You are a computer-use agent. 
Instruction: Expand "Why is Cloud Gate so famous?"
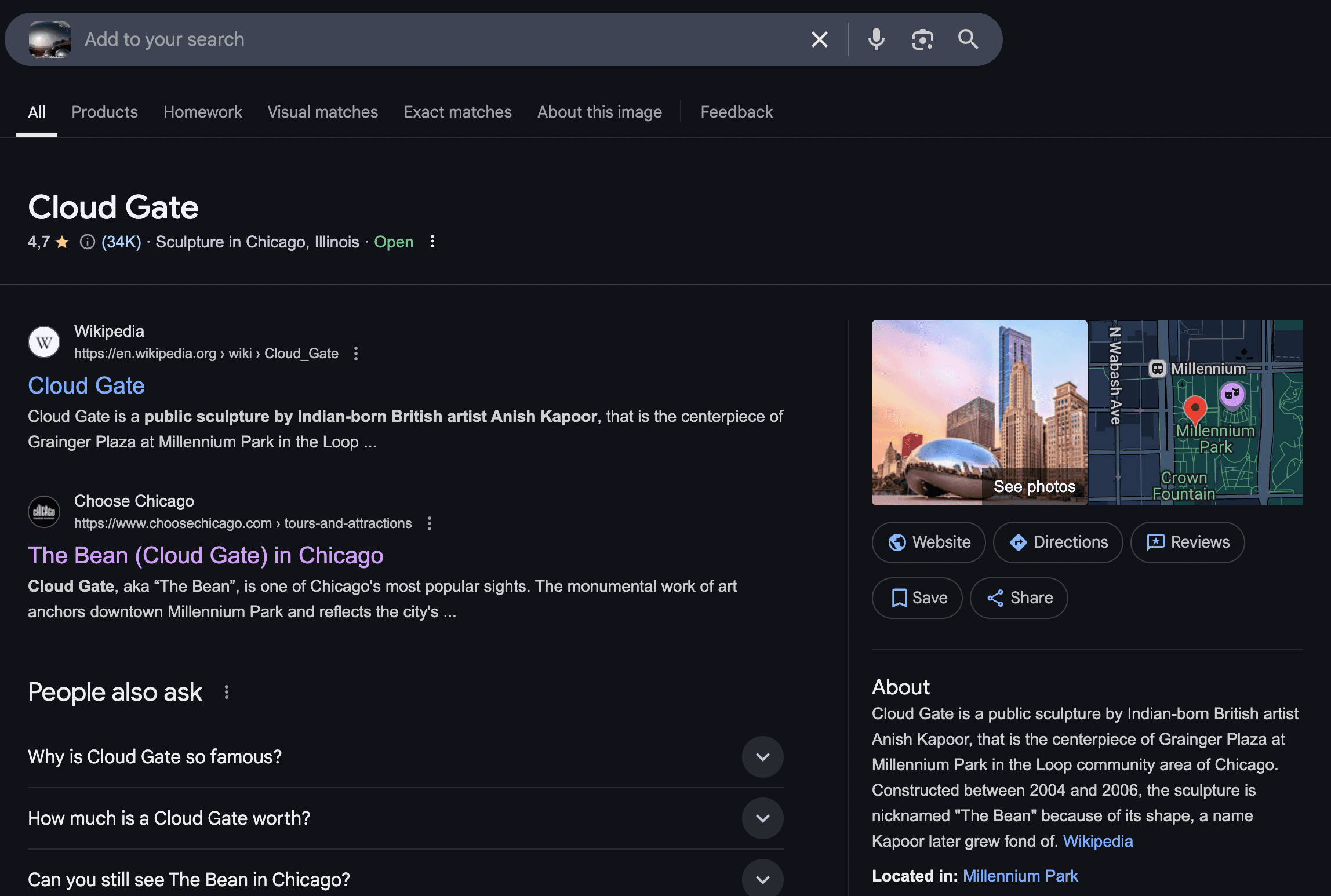(x=762, y=757)
